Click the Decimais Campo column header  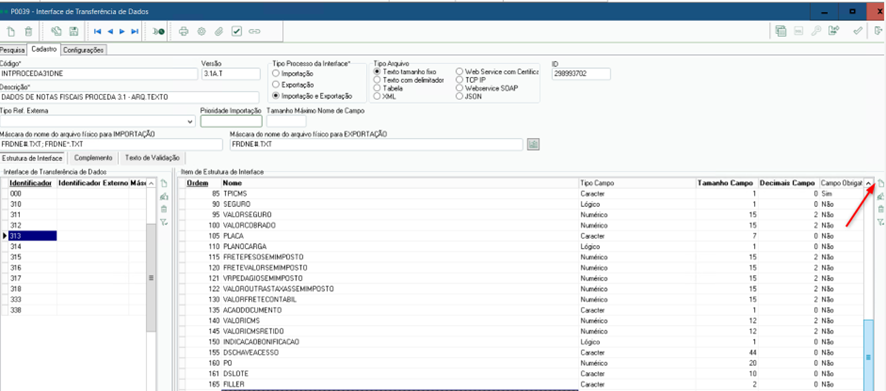tap(788, 184)
